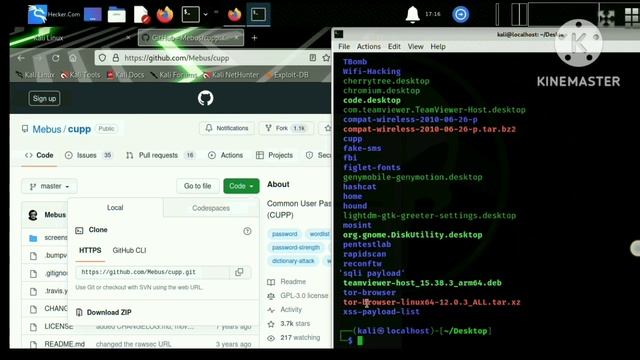The height and width of the screenshot is (360, 640).
Task: Switch to the Codespaces tab
Action: coord(211,208)
